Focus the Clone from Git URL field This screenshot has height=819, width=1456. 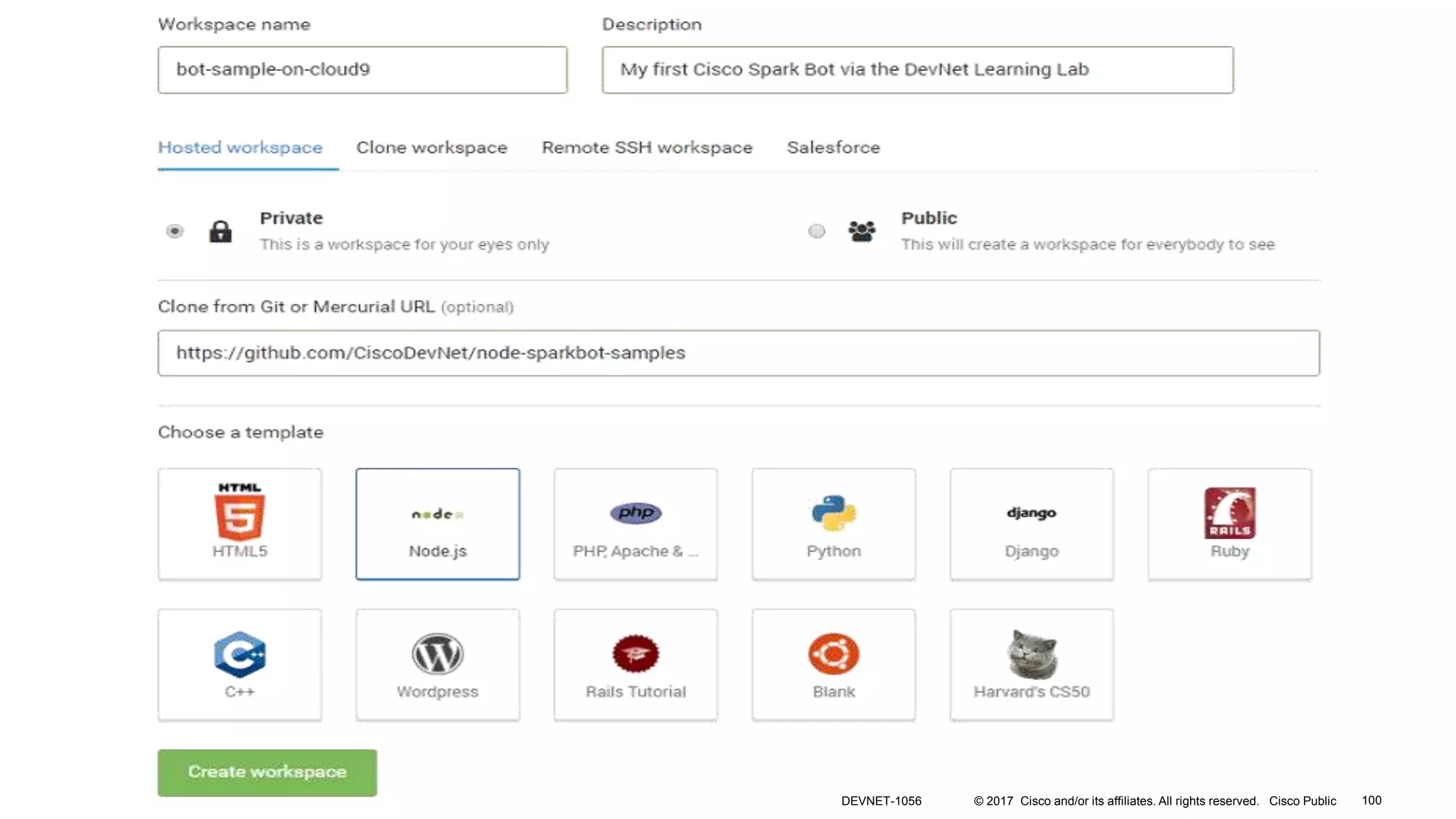[738, 353]
